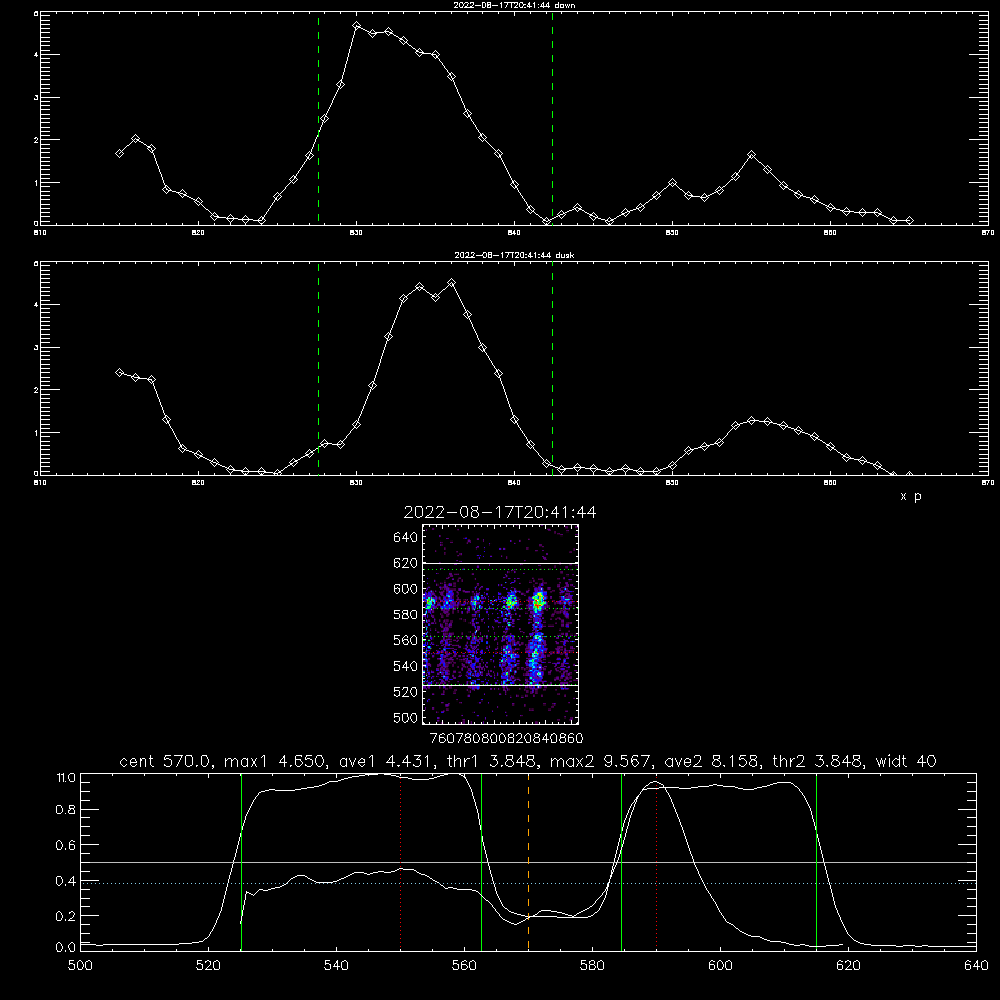Click the rightmost green vertical line in the bottom plot
The height and width of the screenshot is (1000, 1000).
[x=816, y=862]
